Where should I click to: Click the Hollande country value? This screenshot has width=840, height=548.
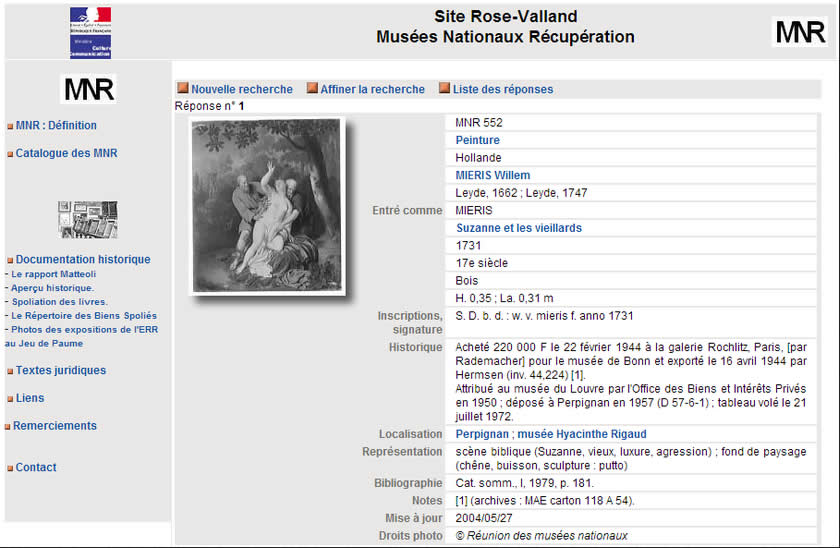tap(478, 158)
